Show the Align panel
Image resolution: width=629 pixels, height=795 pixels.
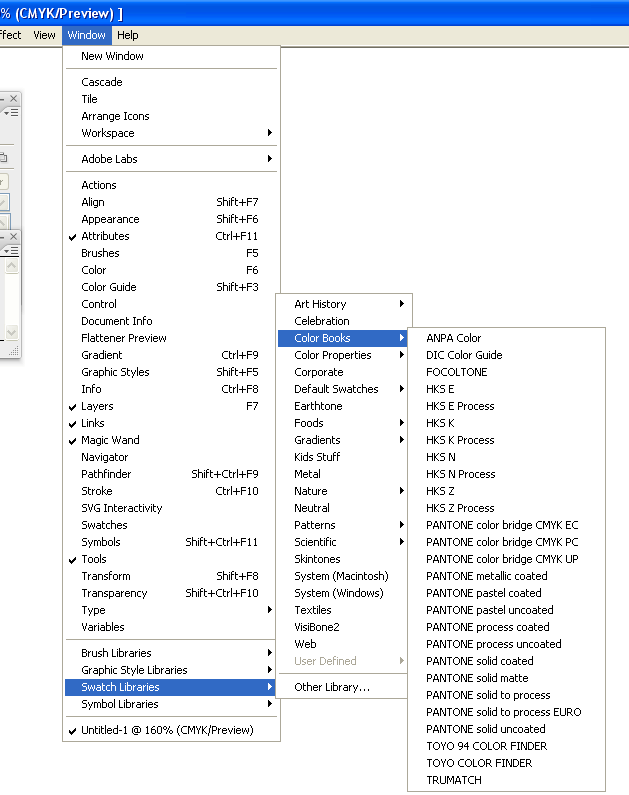[x=171, y=202]
